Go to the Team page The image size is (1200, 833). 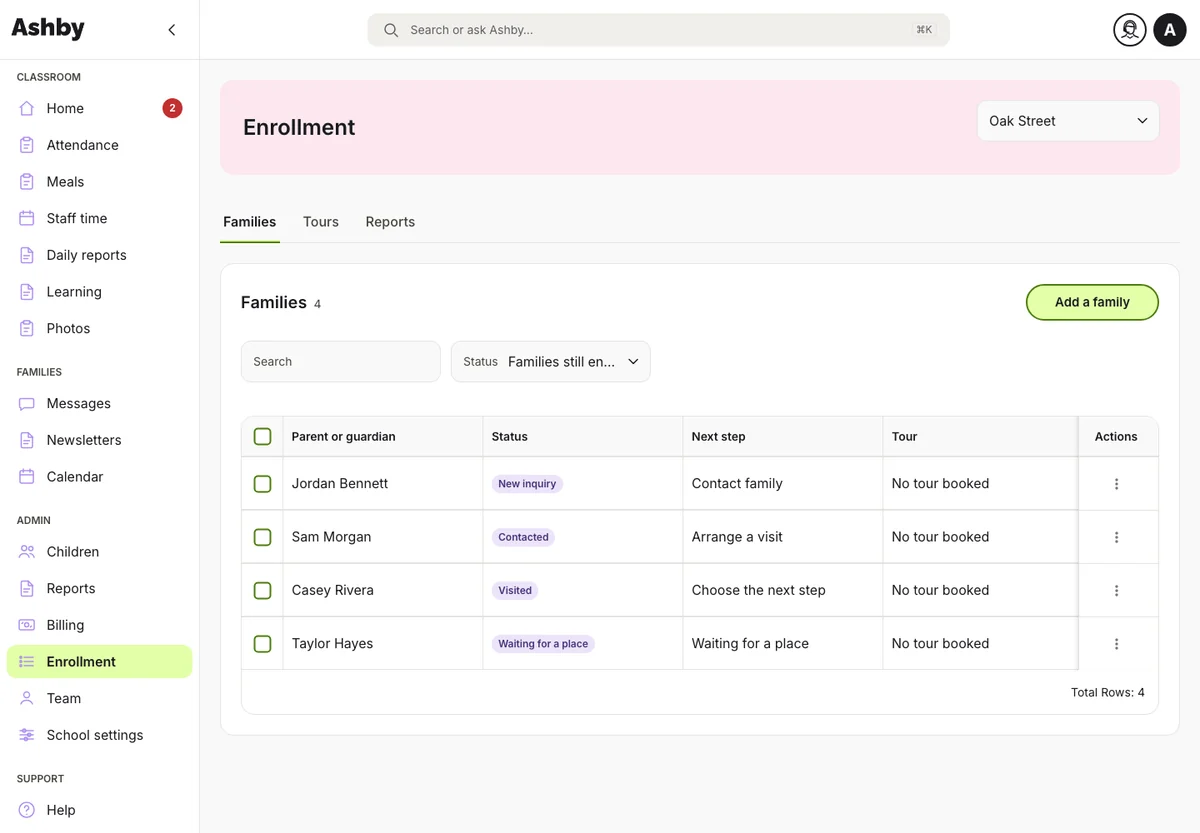99,699
